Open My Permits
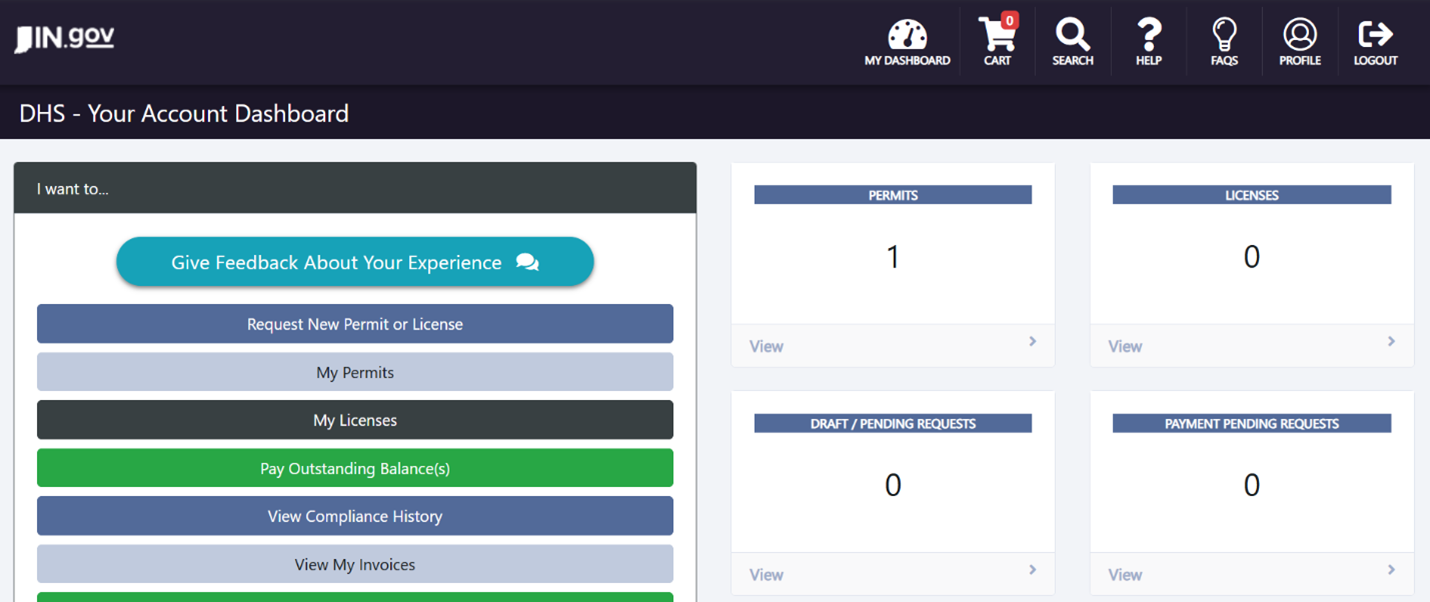Image resolution: width=1430 pixels, height=602 pixels. (x=355, y=372)
